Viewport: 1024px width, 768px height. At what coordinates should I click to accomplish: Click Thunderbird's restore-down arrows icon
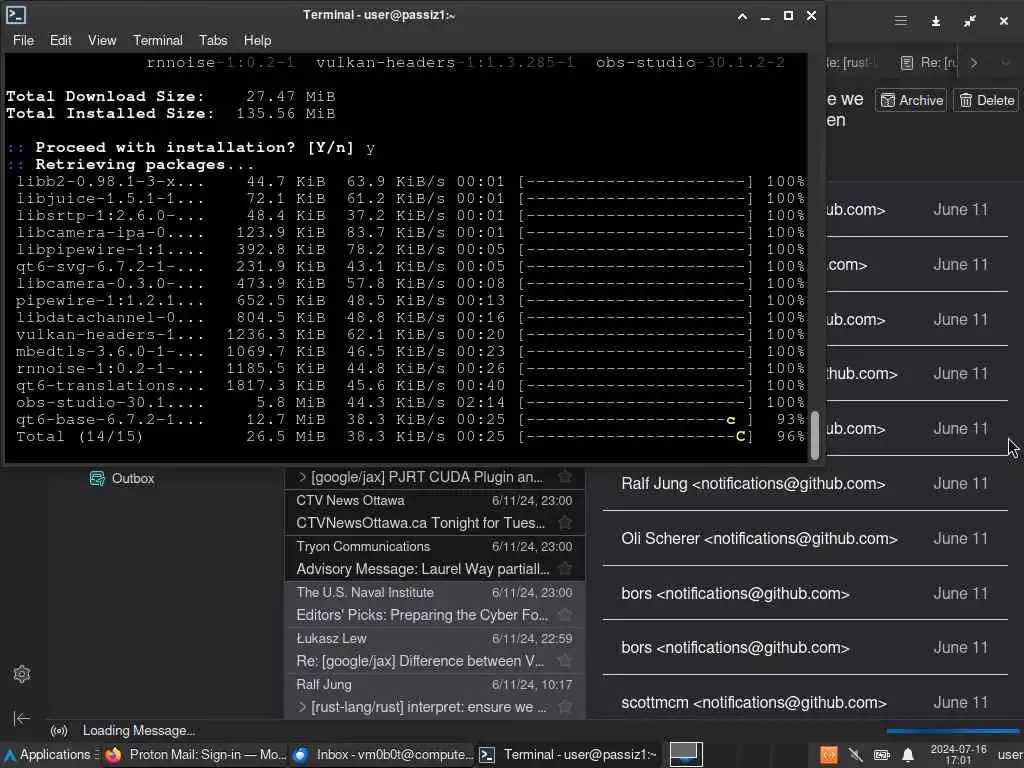(x=970, y=22)
